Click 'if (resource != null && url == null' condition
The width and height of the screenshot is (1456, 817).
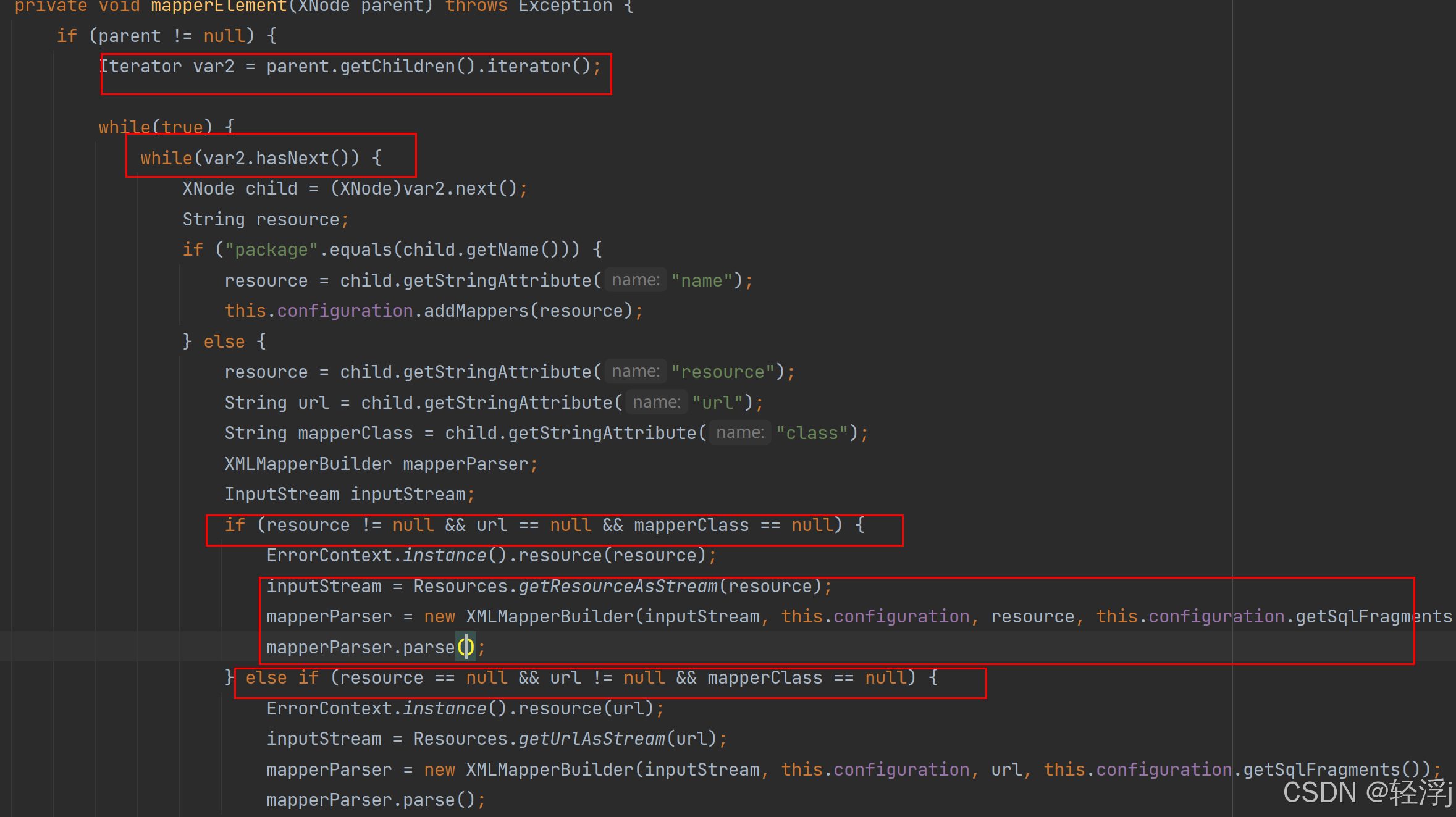(x=544, y=525)
